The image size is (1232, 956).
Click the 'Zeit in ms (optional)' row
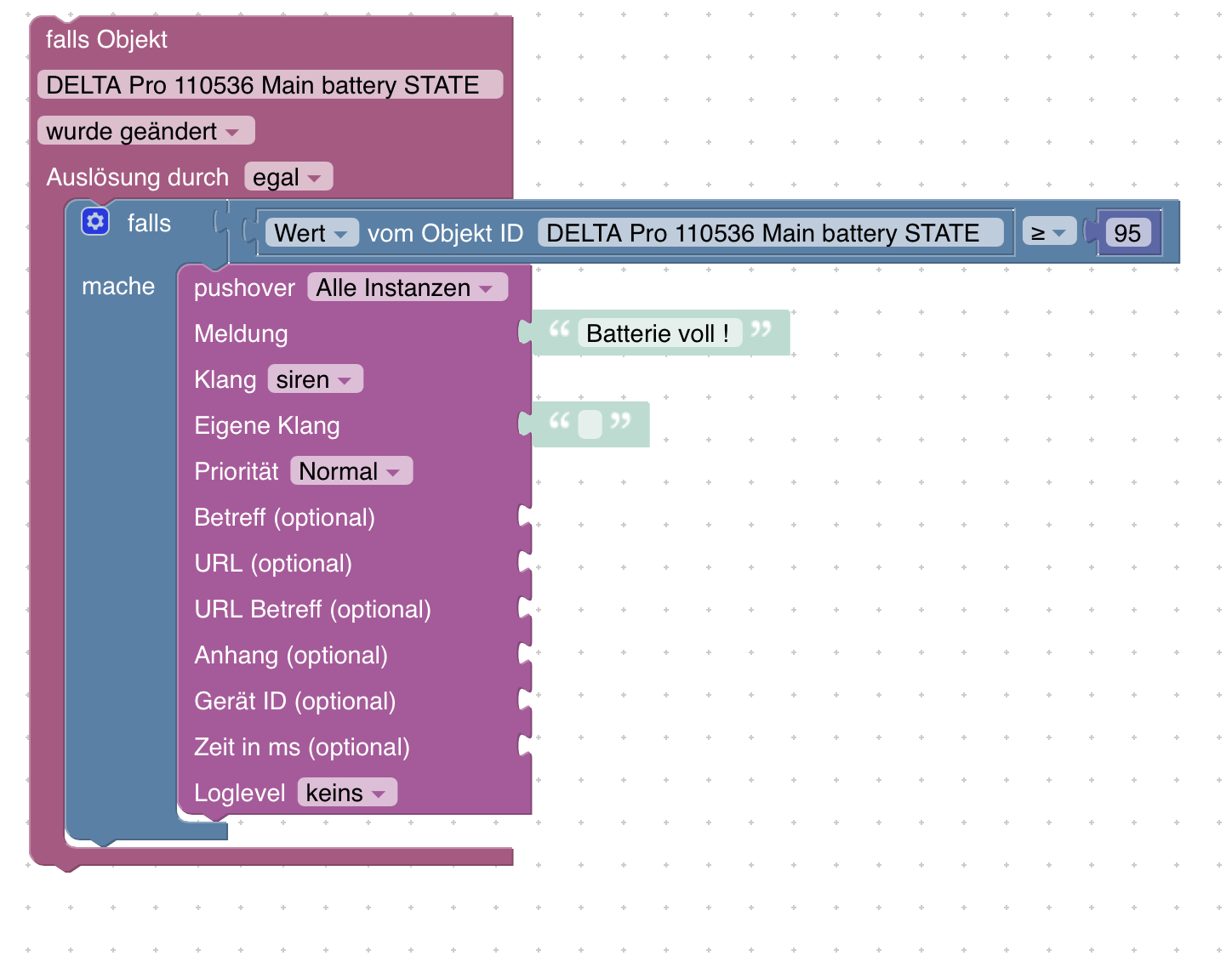coord(302,747)
